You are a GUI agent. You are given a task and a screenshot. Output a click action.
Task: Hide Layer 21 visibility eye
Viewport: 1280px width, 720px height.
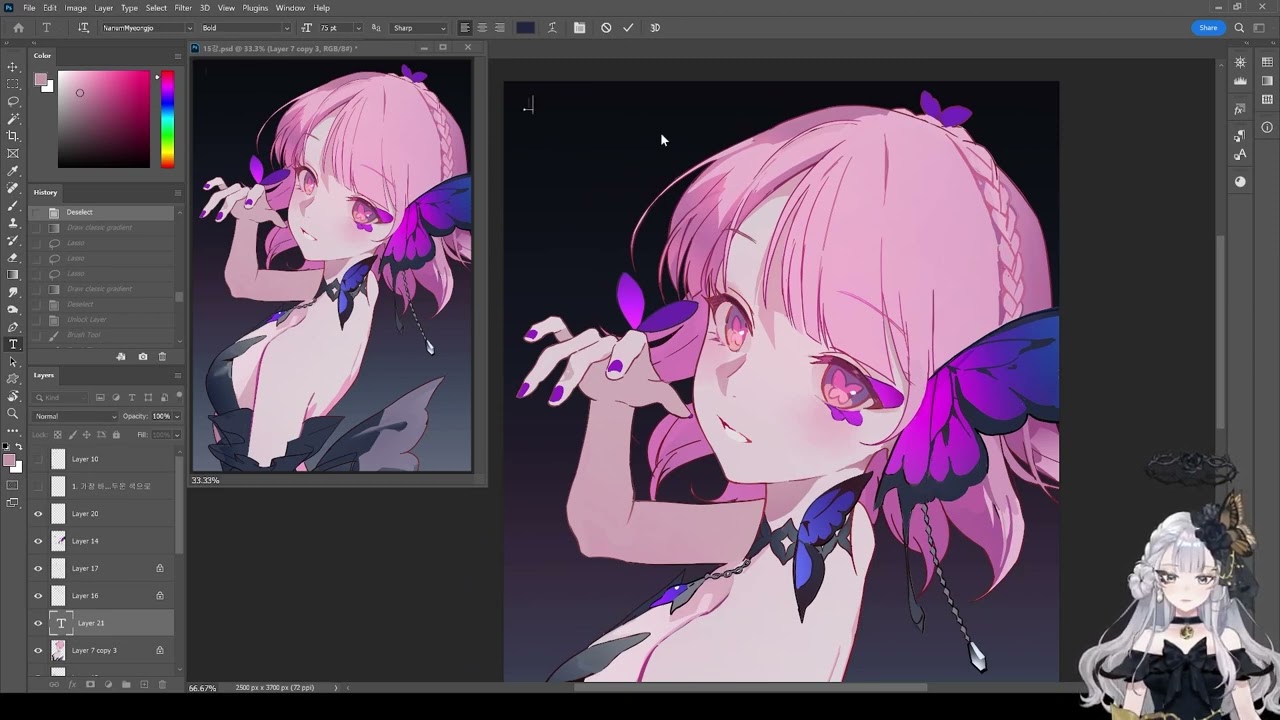click(38, 623)
